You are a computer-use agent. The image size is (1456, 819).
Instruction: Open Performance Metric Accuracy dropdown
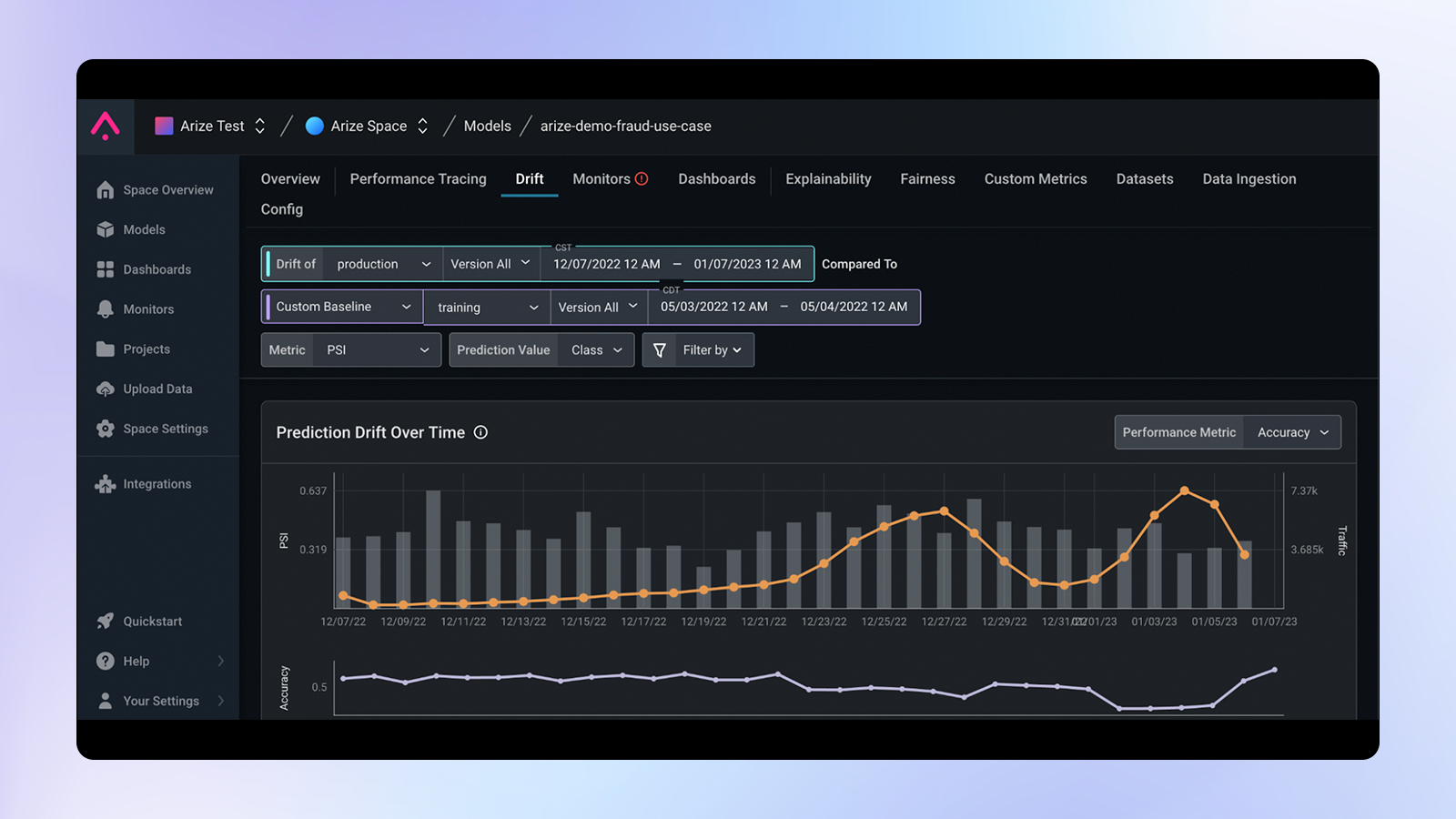[x=1292, y=432]
